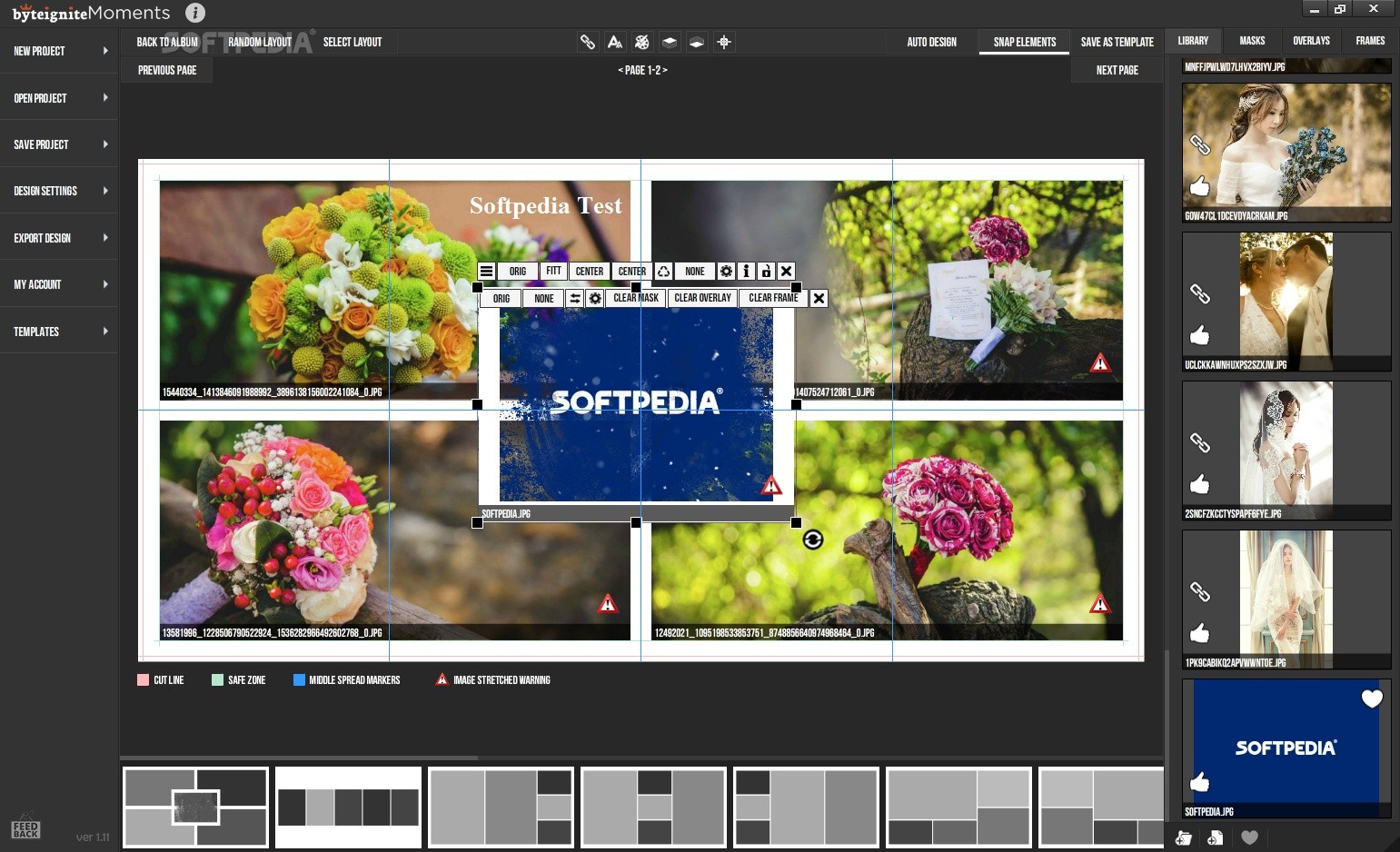Screen dimensions: 1400x852
Task: Open the text tool (AA icon)
Action: (x=615, y=42)
